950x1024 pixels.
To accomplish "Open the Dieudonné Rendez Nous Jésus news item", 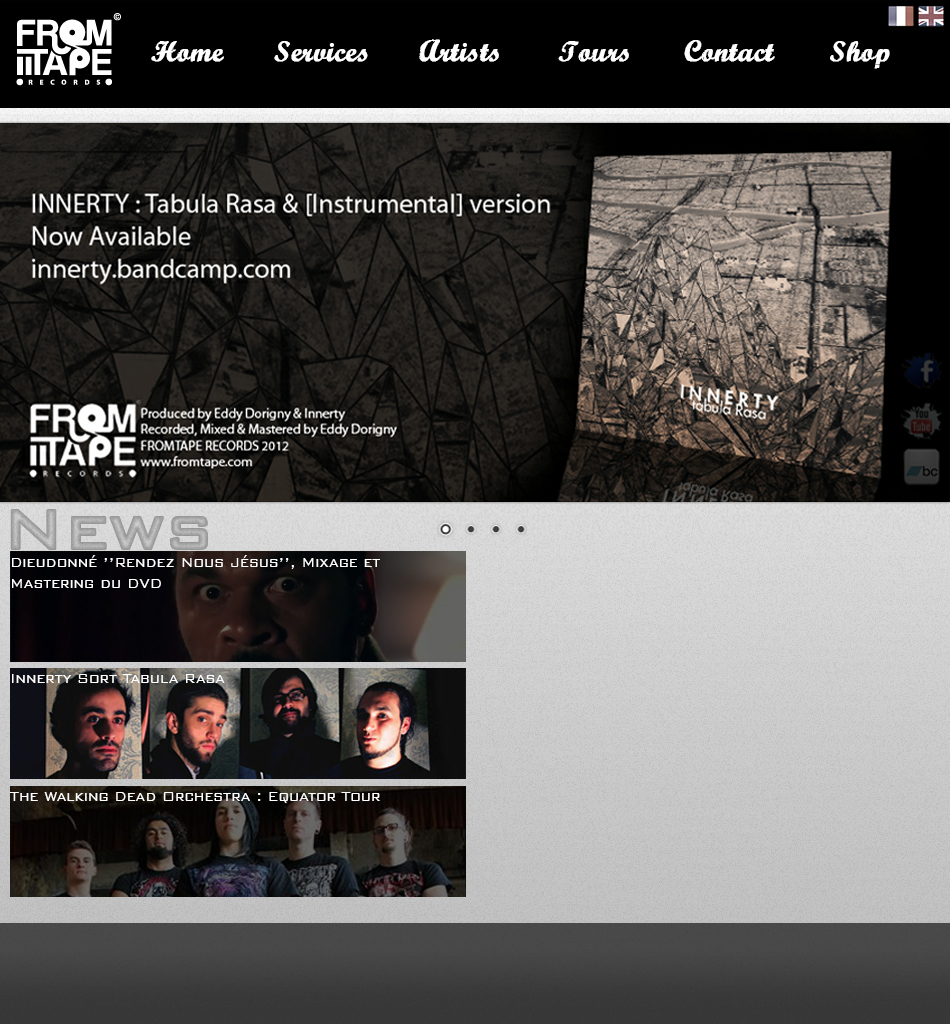I will [x=237, y=606].
